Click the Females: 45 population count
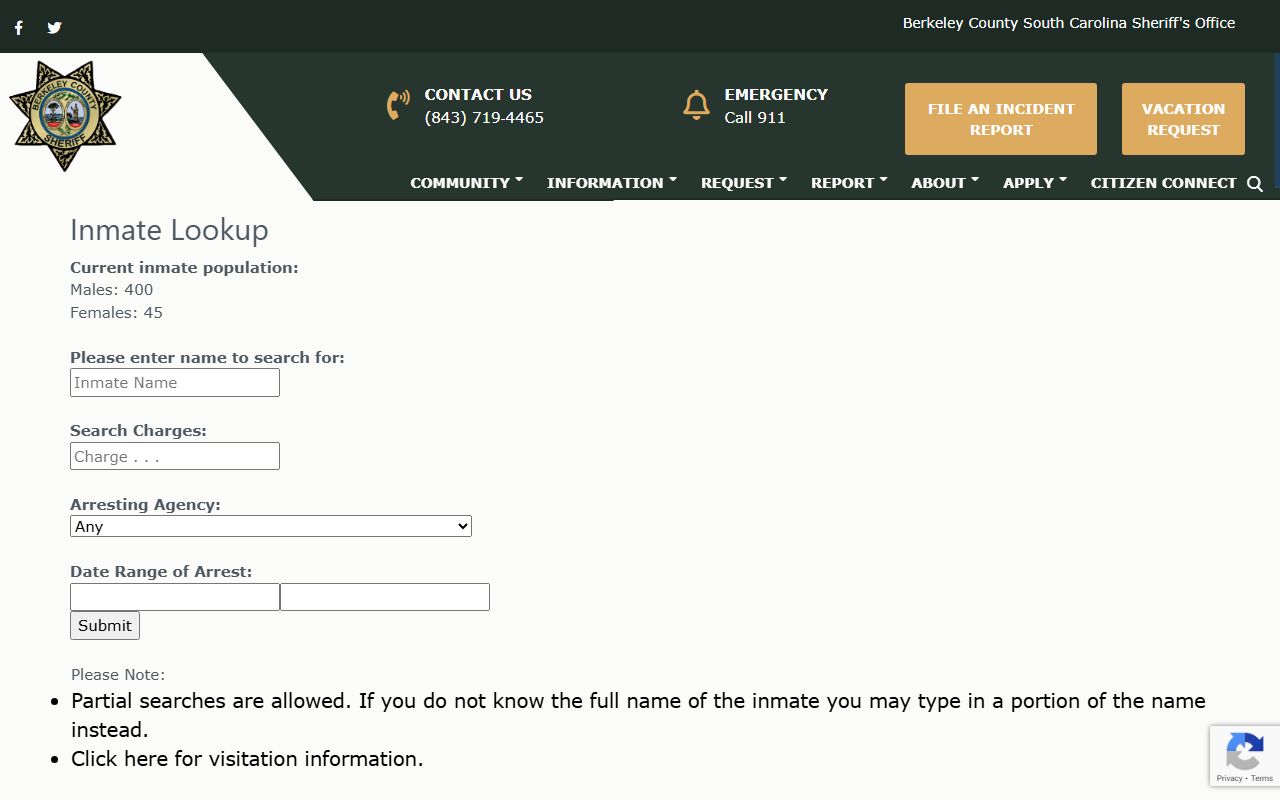The width and height of the screenshot is (1280, 800). tap(116, 313)
